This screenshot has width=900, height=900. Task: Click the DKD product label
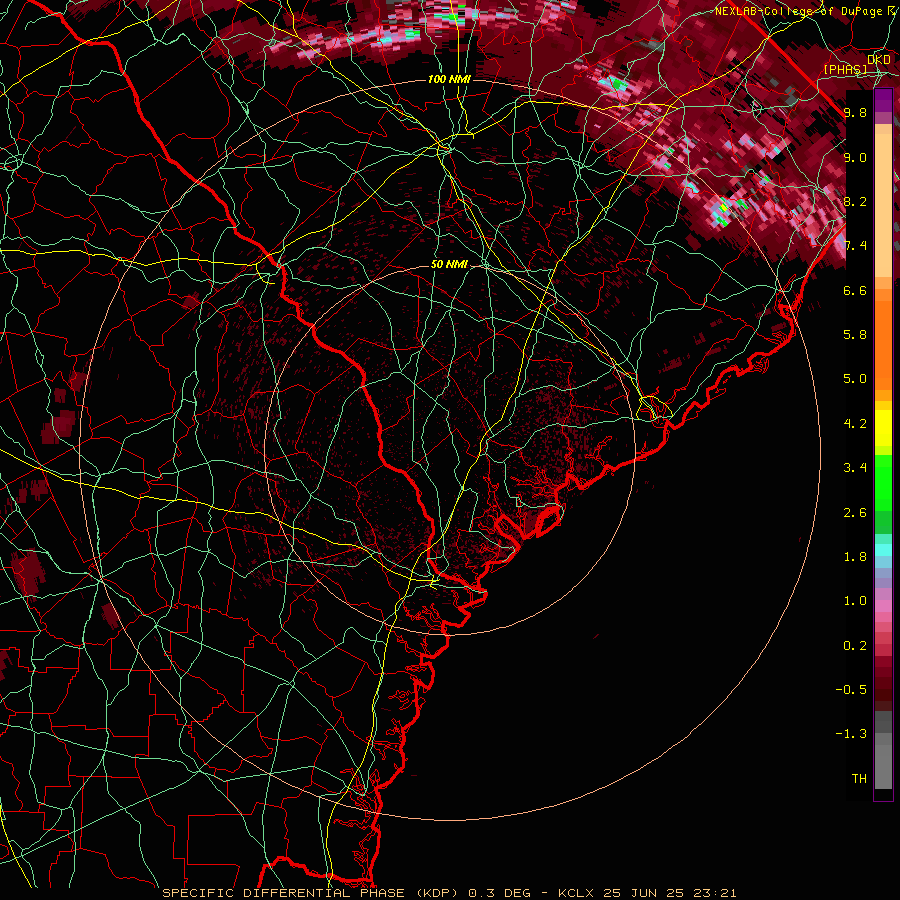pos(879,60)
